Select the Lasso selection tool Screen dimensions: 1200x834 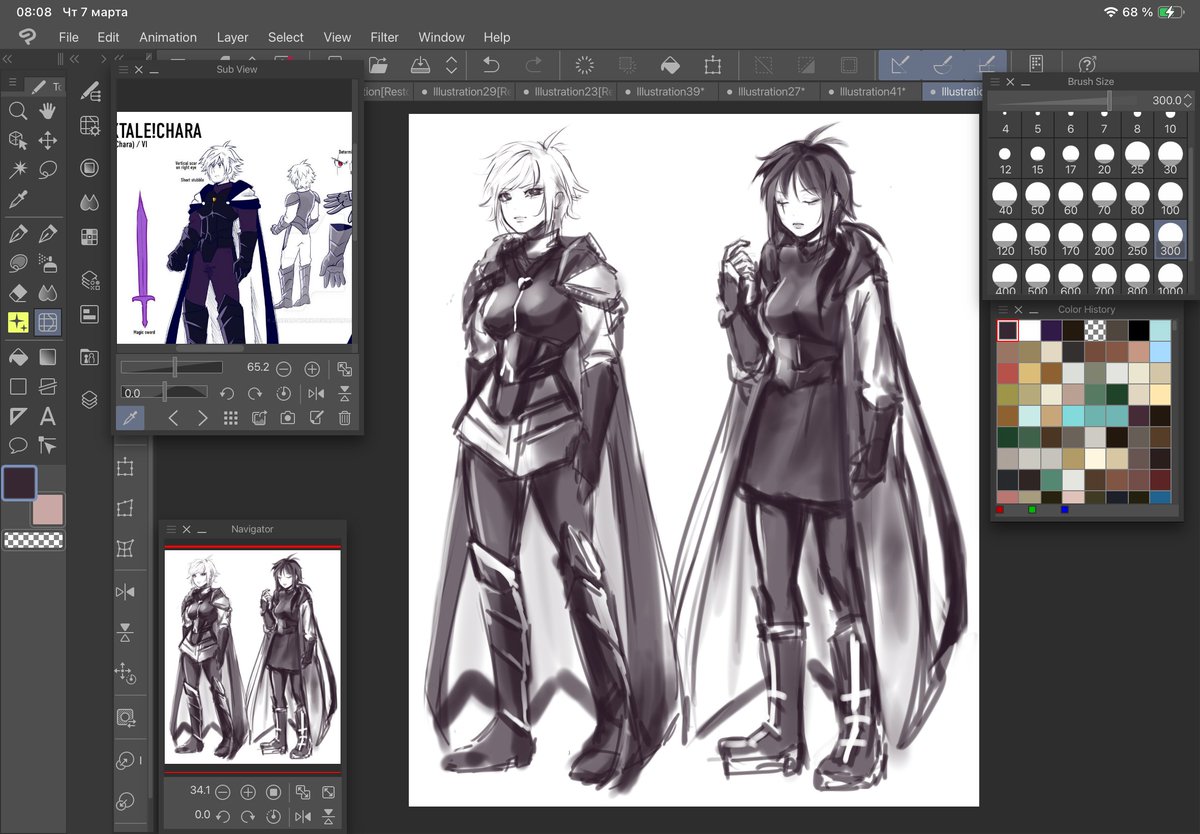click(x=47, y=170)
